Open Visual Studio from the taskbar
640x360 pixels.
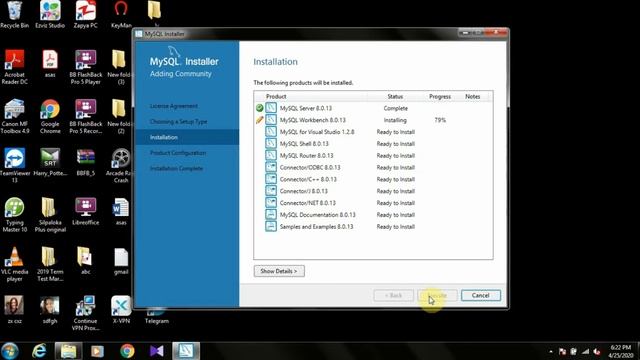pos(157,351)
